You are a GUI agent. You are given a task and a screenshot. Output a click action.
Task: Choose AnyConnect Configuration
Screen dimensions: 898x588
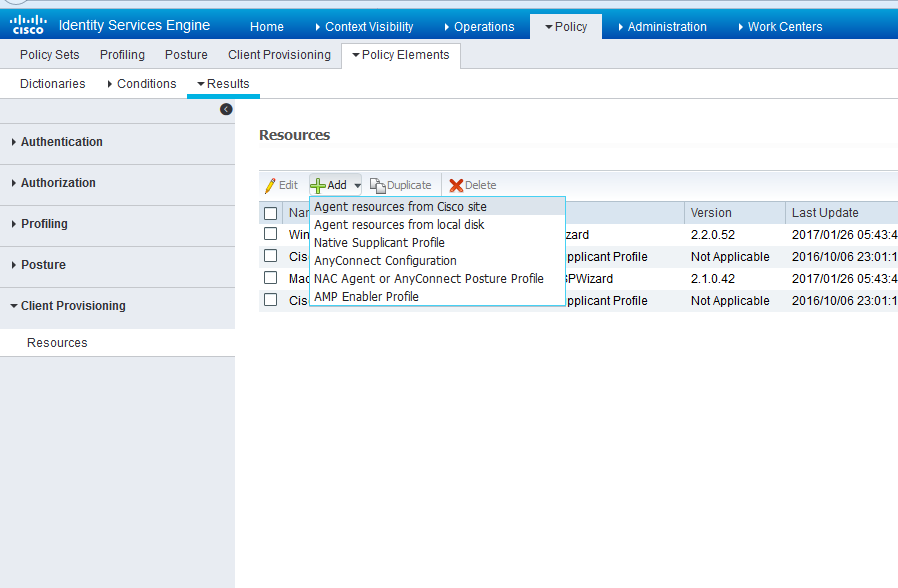437,261
